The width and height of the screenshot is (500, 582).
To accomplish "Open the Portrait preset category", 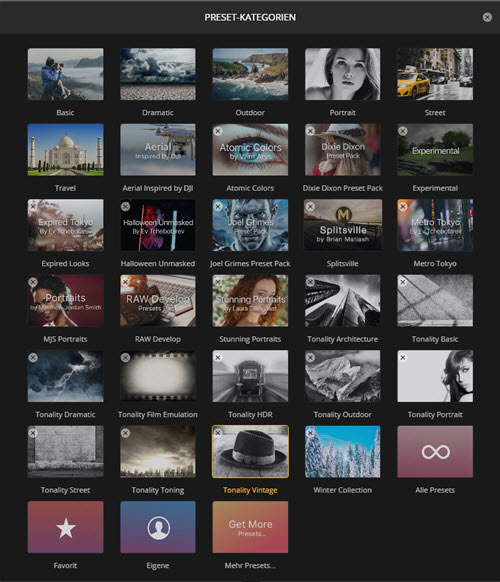I will coord(343,74).
